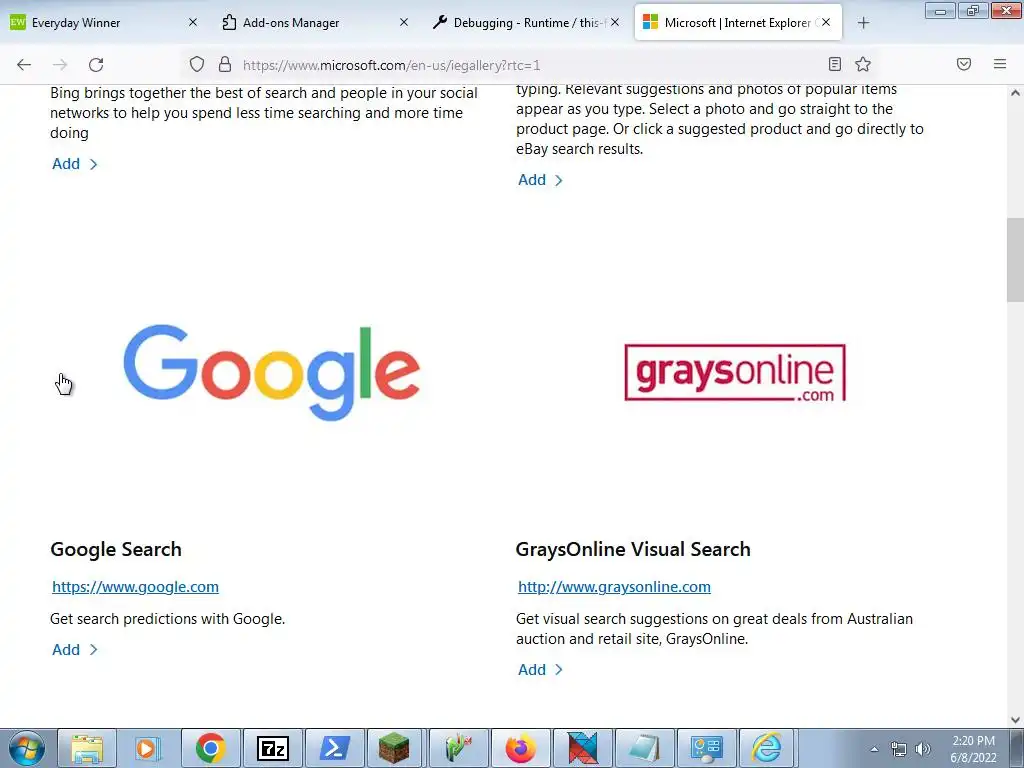Go forward one page
The width and height of the screenshot is (1024, 768).
tap(60, 65)
